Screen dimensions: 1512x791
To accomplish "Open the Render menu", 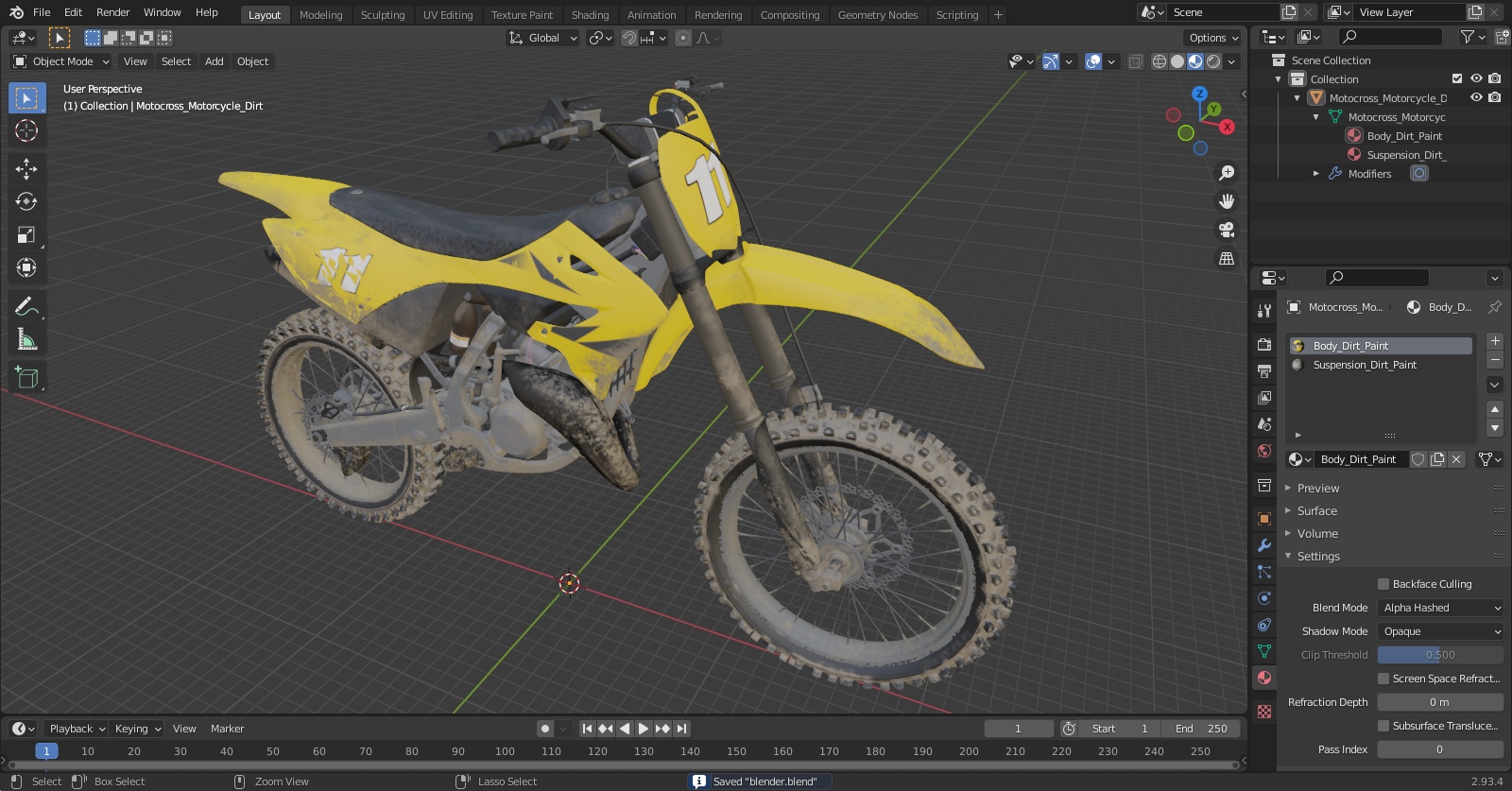I will pos(113,12).
